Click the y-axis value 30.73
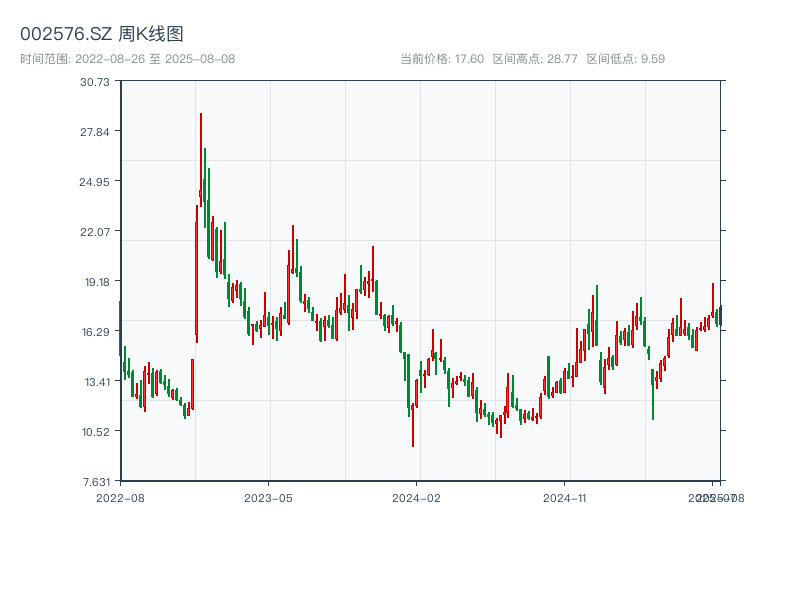The image size is (800, 600). (x=95, y=82)
